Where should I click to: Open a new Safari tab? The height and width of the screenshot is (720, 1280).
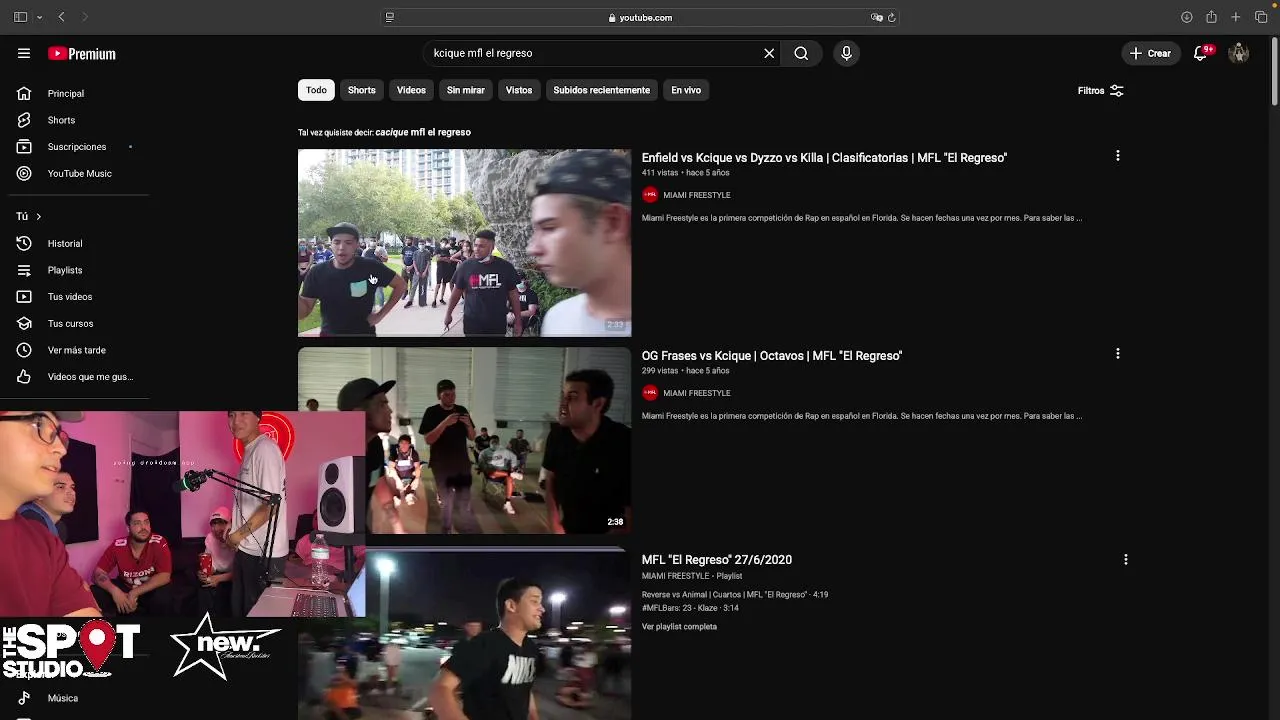1236,17
